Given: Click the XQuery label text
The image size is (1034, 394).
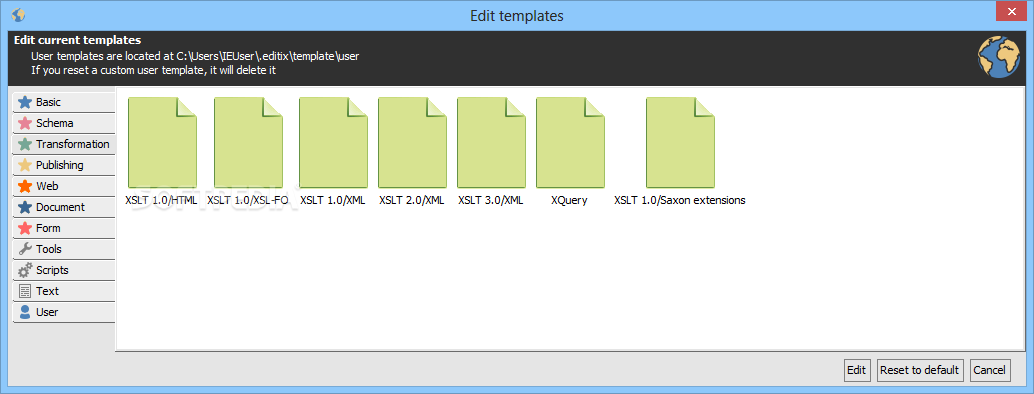Looking at the screenshot, I should (x=569, y=200).
